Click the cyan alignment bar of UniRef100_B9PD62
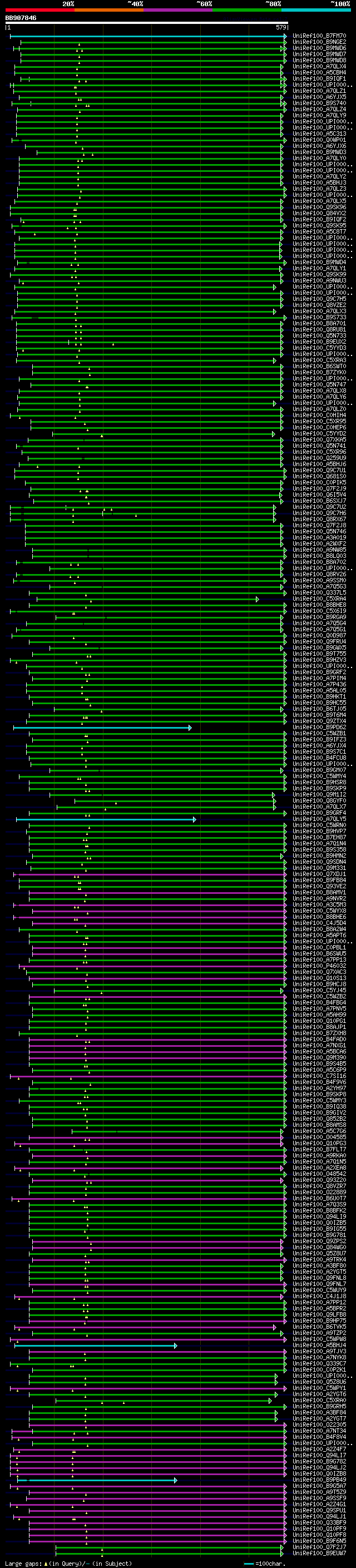This screenshot has width=356, height=1568. [x=102, y=728]
